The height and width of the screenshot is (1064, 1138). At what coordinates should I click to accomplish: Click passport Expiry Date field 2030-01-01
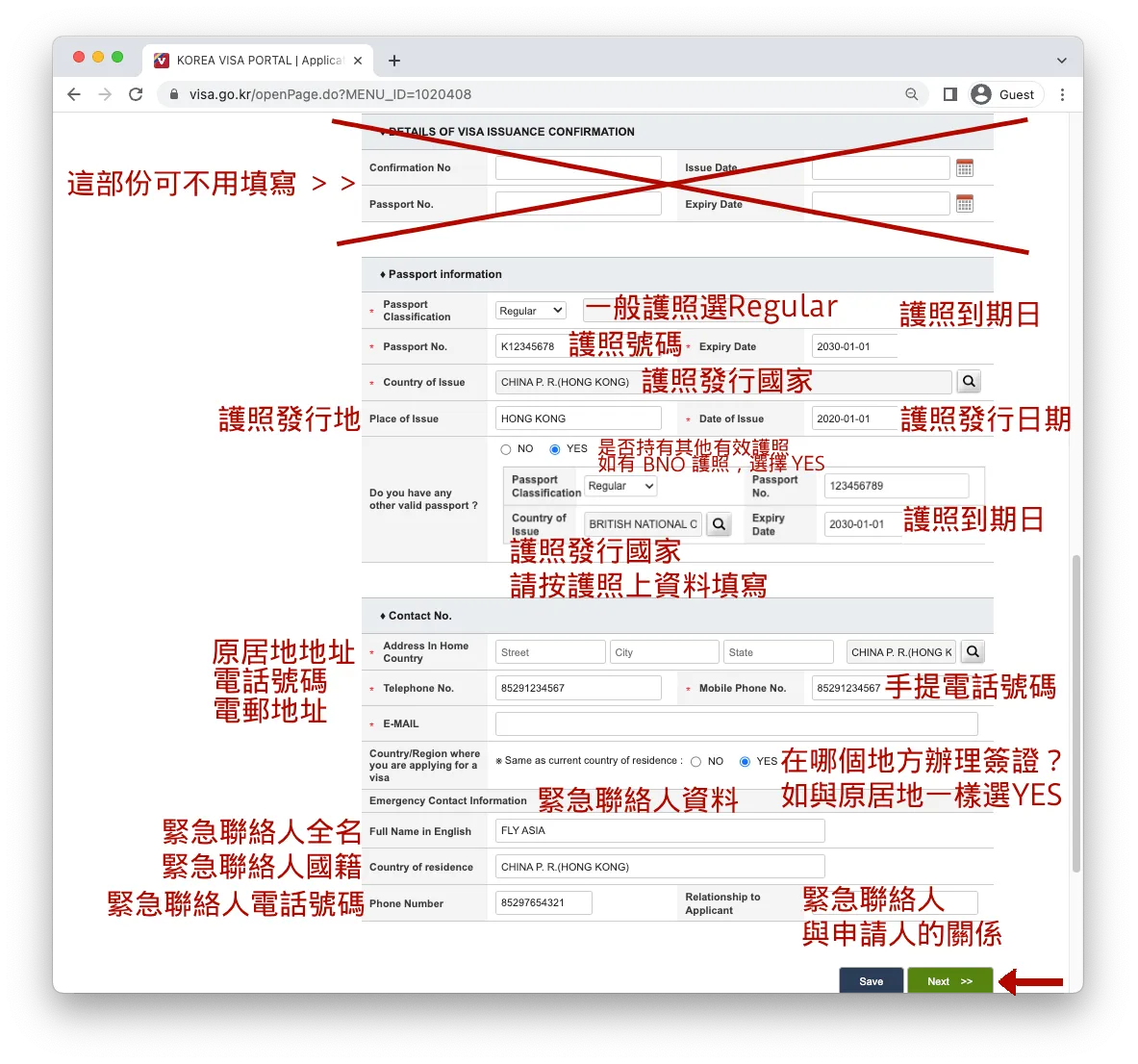pos(854,346)
